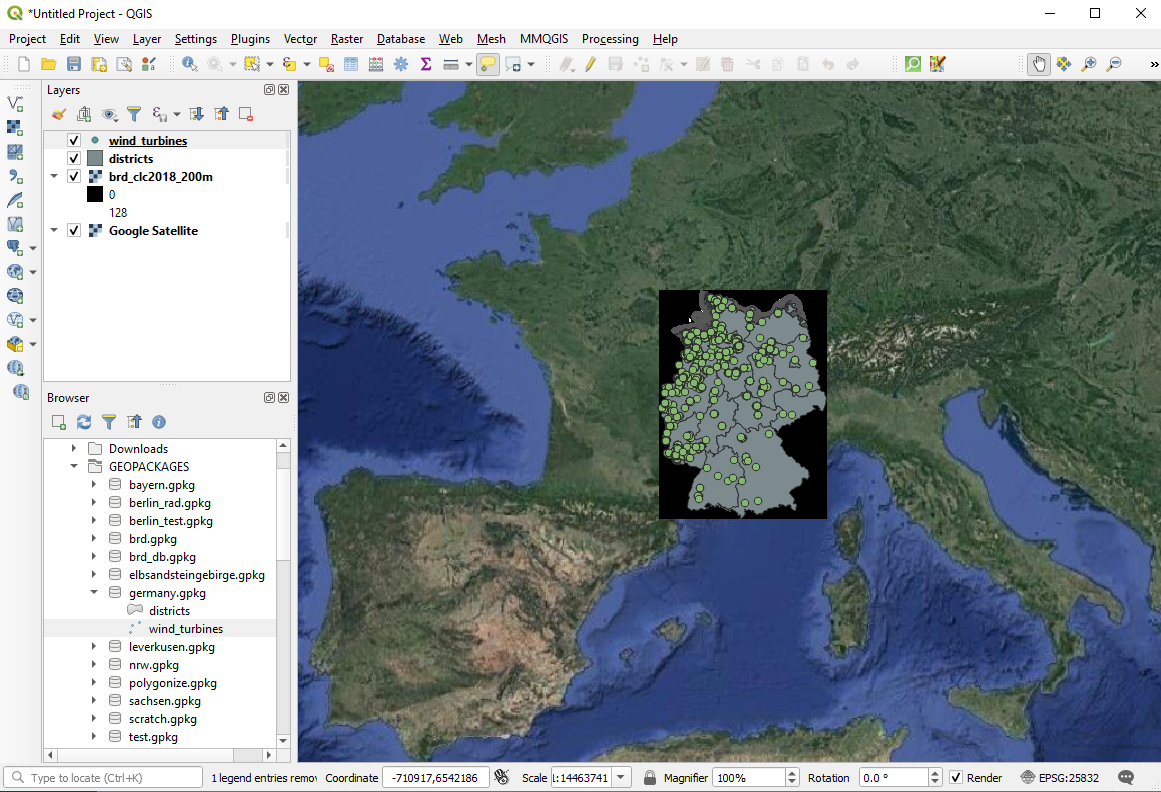Open the Layer Styling panel with brush icon

pos(59,114)
